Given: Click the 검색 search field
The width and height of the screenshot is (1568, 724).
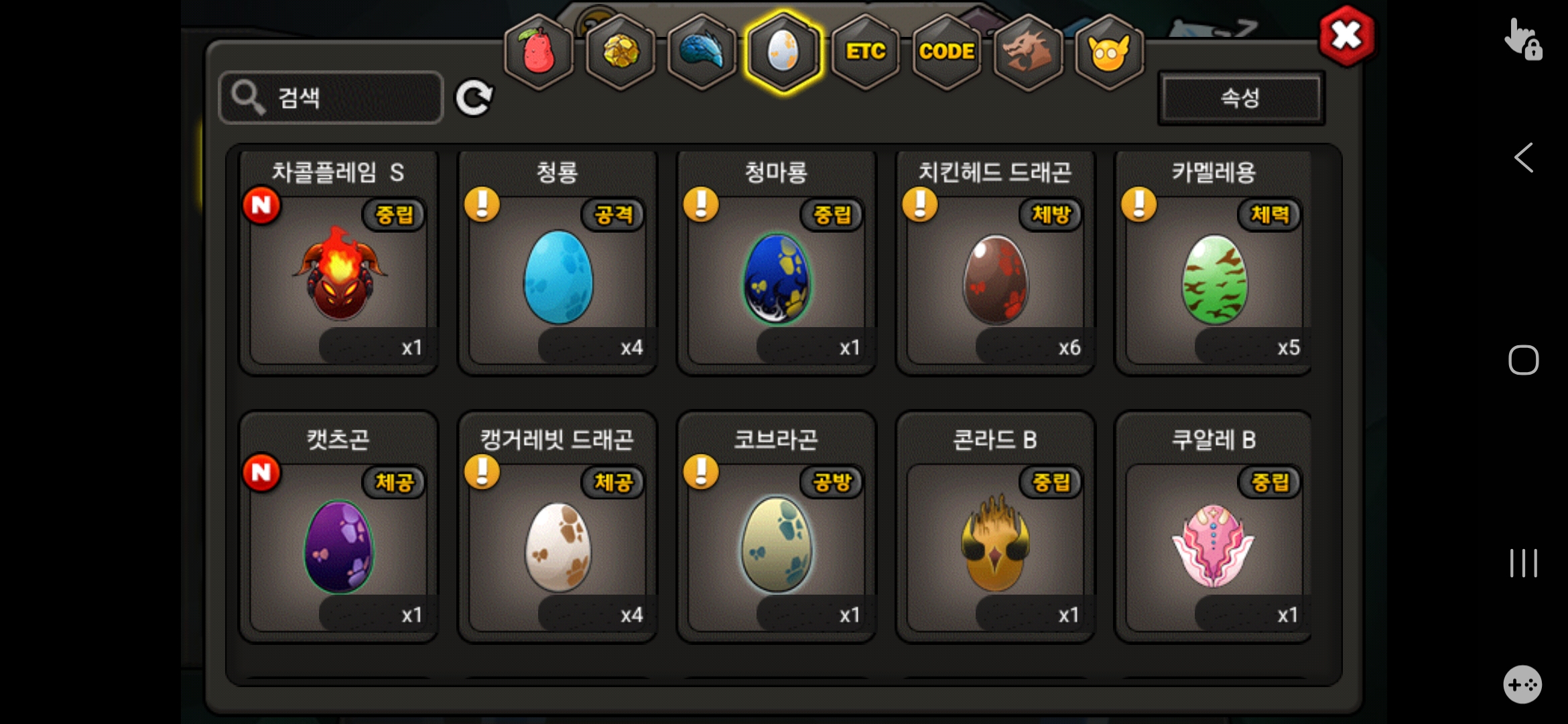Looking at the screenshot, I should click(331, 98).
